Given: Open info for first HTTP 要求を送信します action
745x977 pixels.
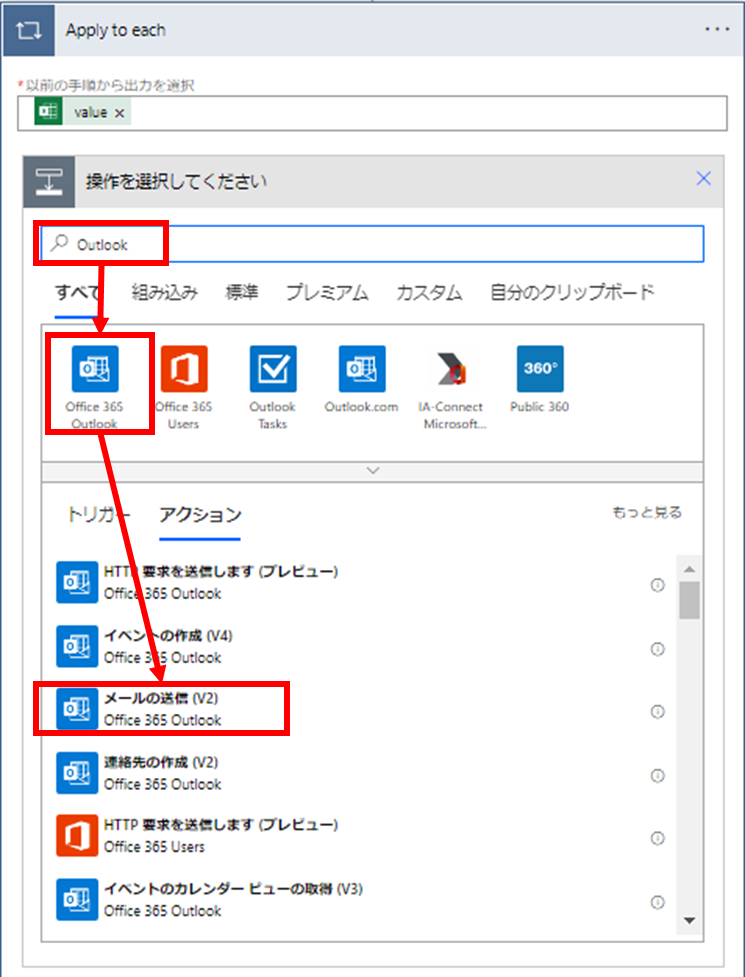Looking at the screenshot, I should 657,585.
